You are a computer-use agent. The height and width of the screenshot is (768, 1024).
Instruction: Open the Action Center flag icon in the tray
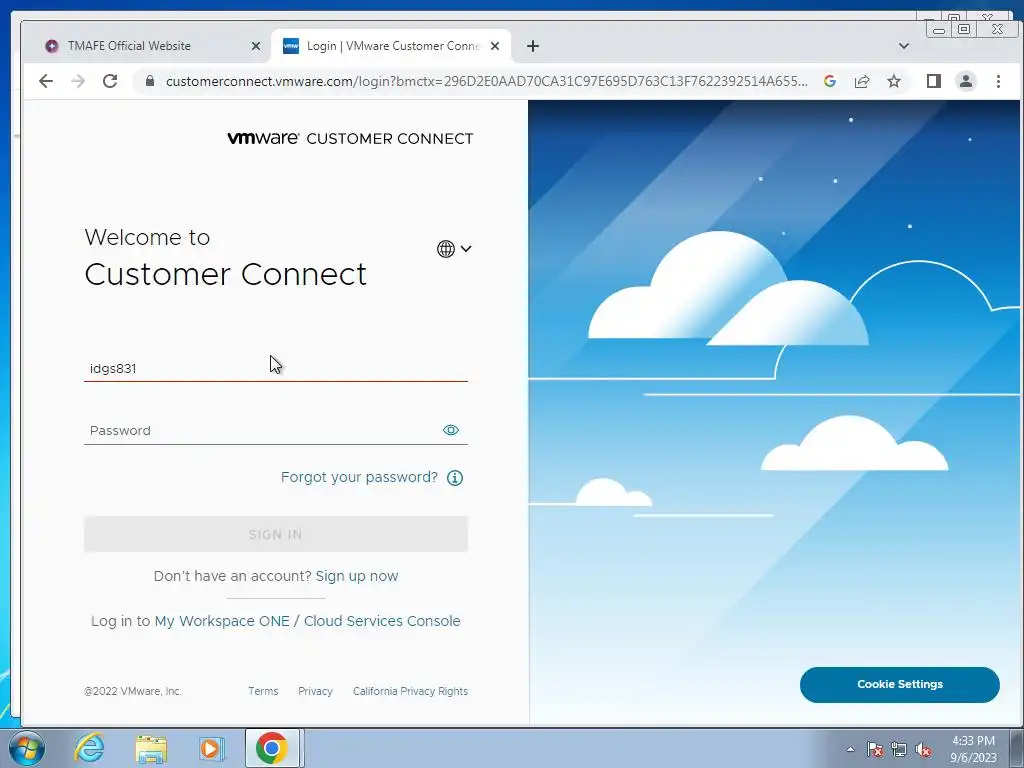(x=875, y=749)
